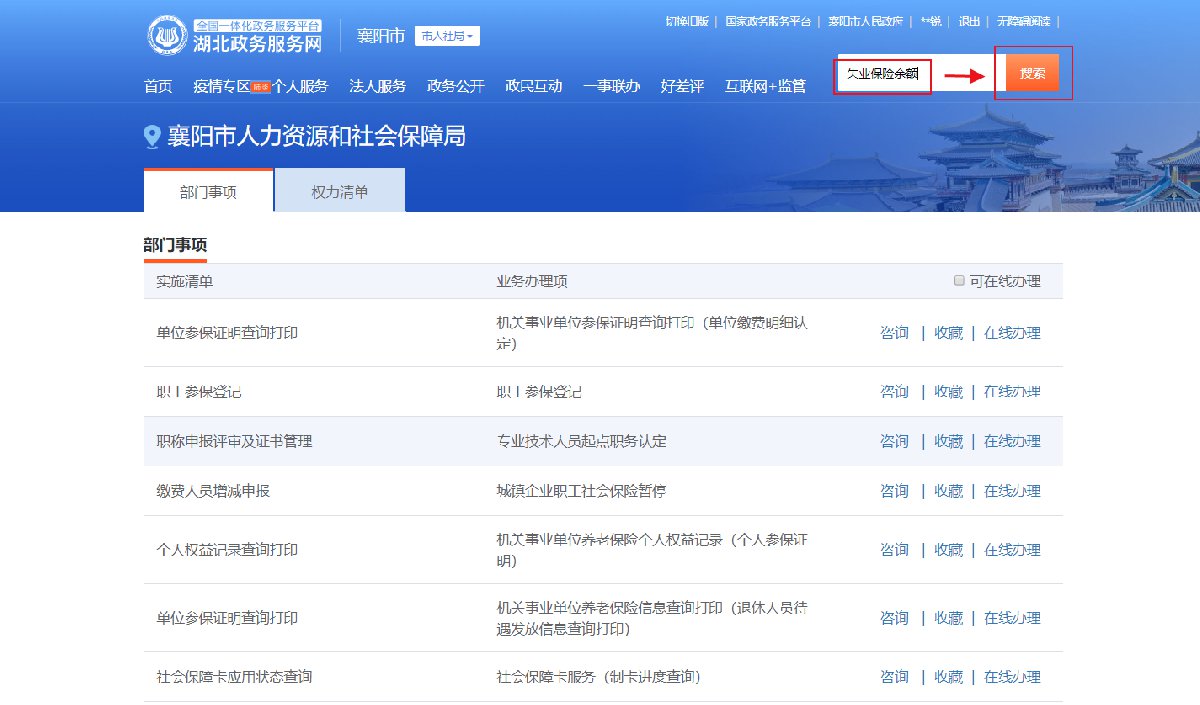Select the 部门事项 tab
Screen dimensions: 1200x705
point(208,191)
